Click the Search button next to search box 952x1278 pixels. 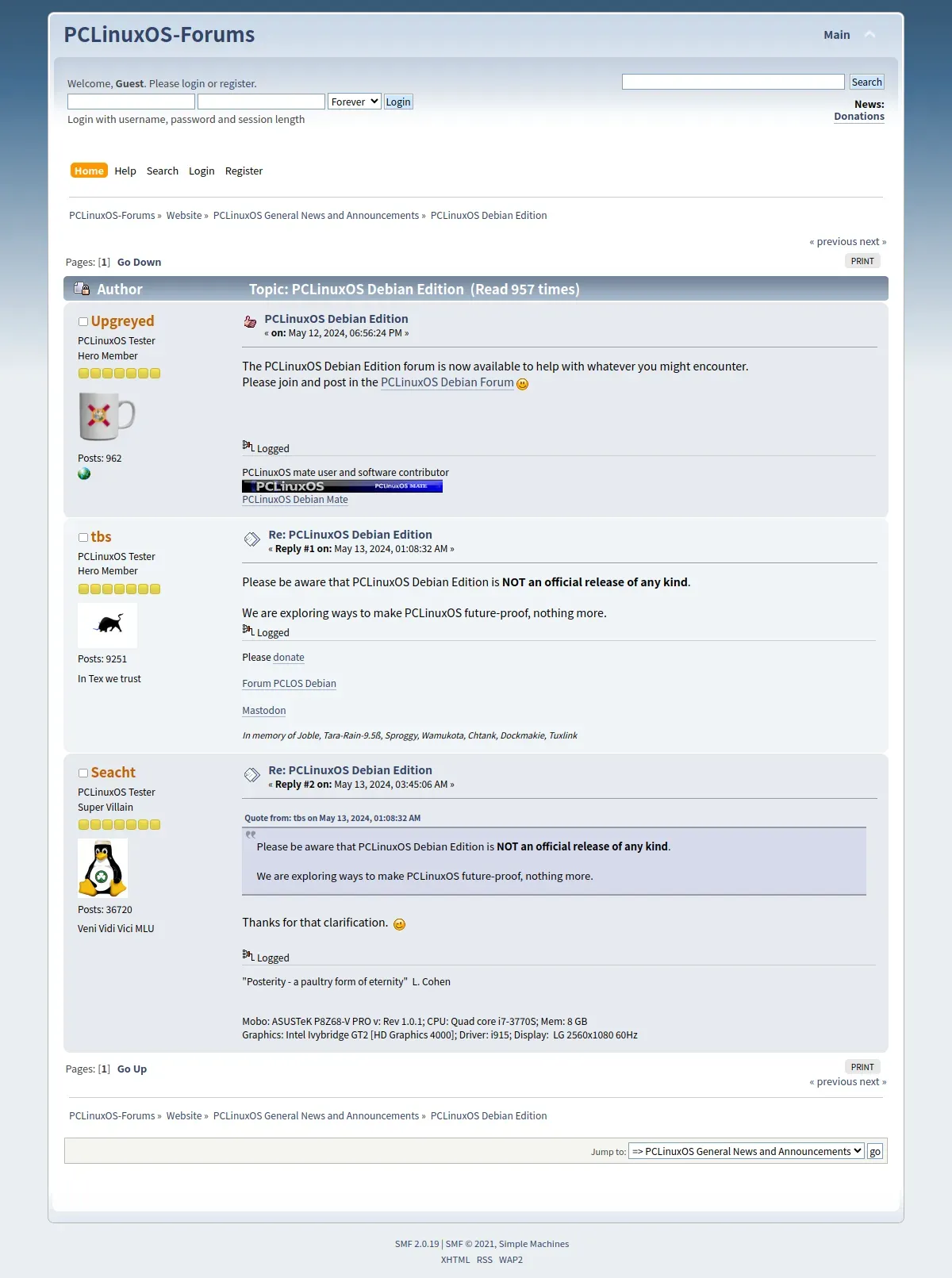click(x=866, y=82)
